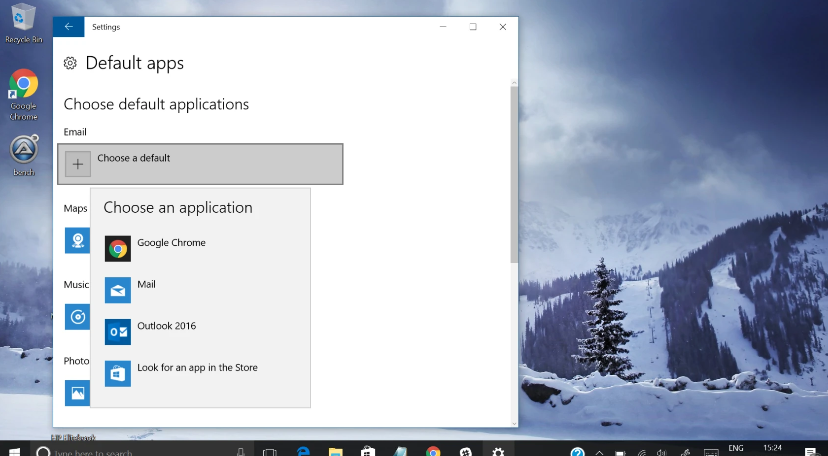Click the Settings gear in the taskbar
828x456 pixels.
pyautogui.click(x=498, y=452)
